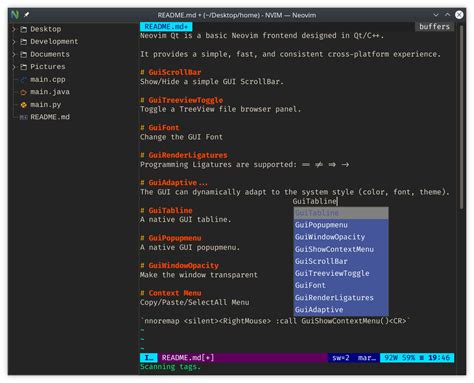Expand the Desktop tree arrow
Viewport: 474px width, 383px height.
(x=14, y=29)
